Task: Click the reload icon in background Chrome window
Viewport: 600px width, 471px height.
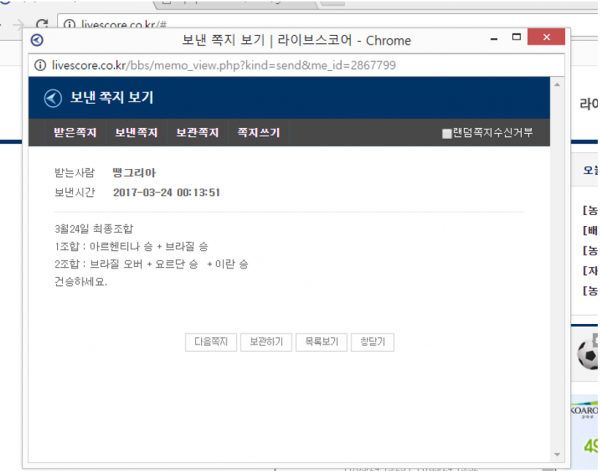Action: [42, 24]
